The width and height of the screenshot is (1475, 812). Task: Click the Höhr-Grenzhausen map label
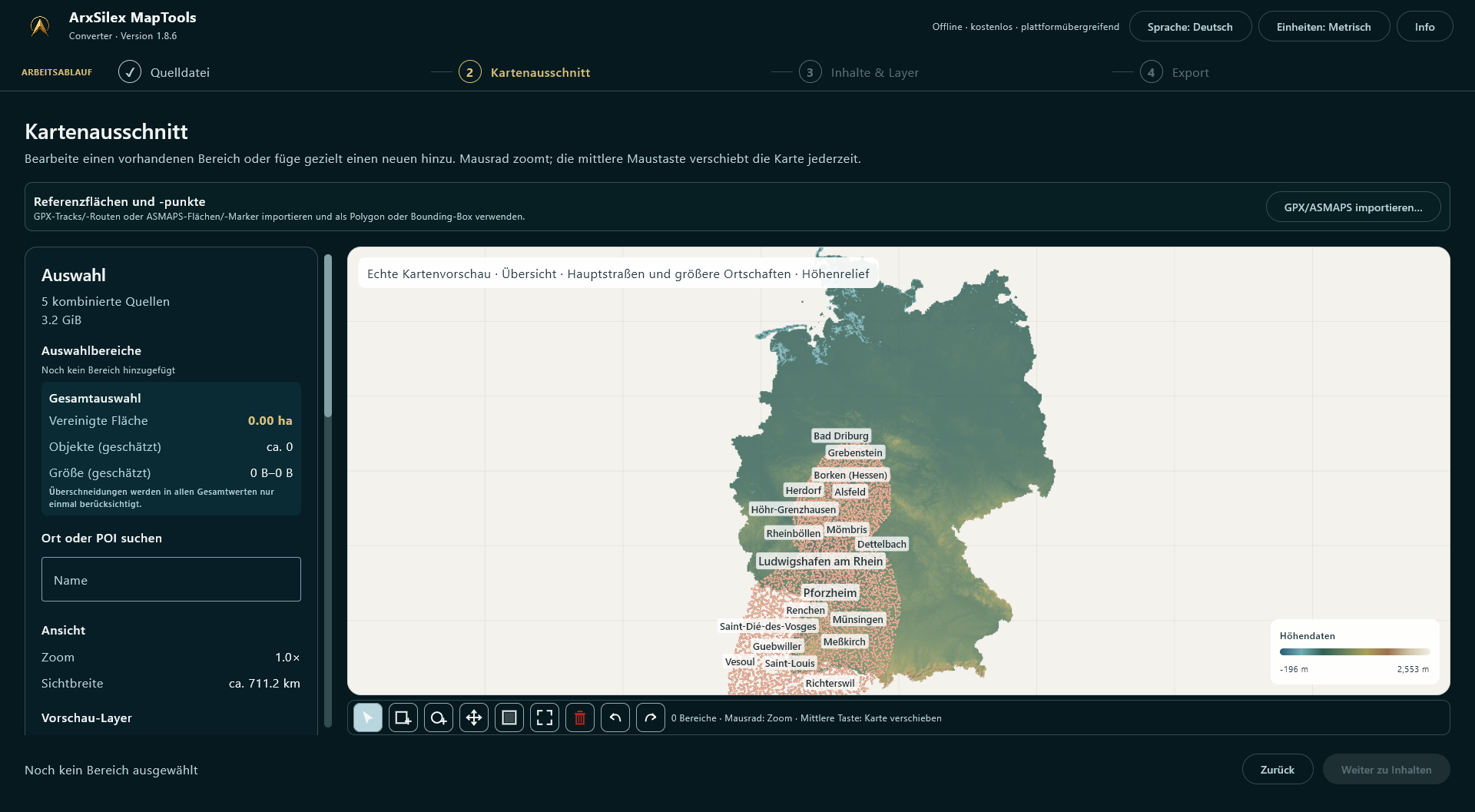[x=793, y=509]
